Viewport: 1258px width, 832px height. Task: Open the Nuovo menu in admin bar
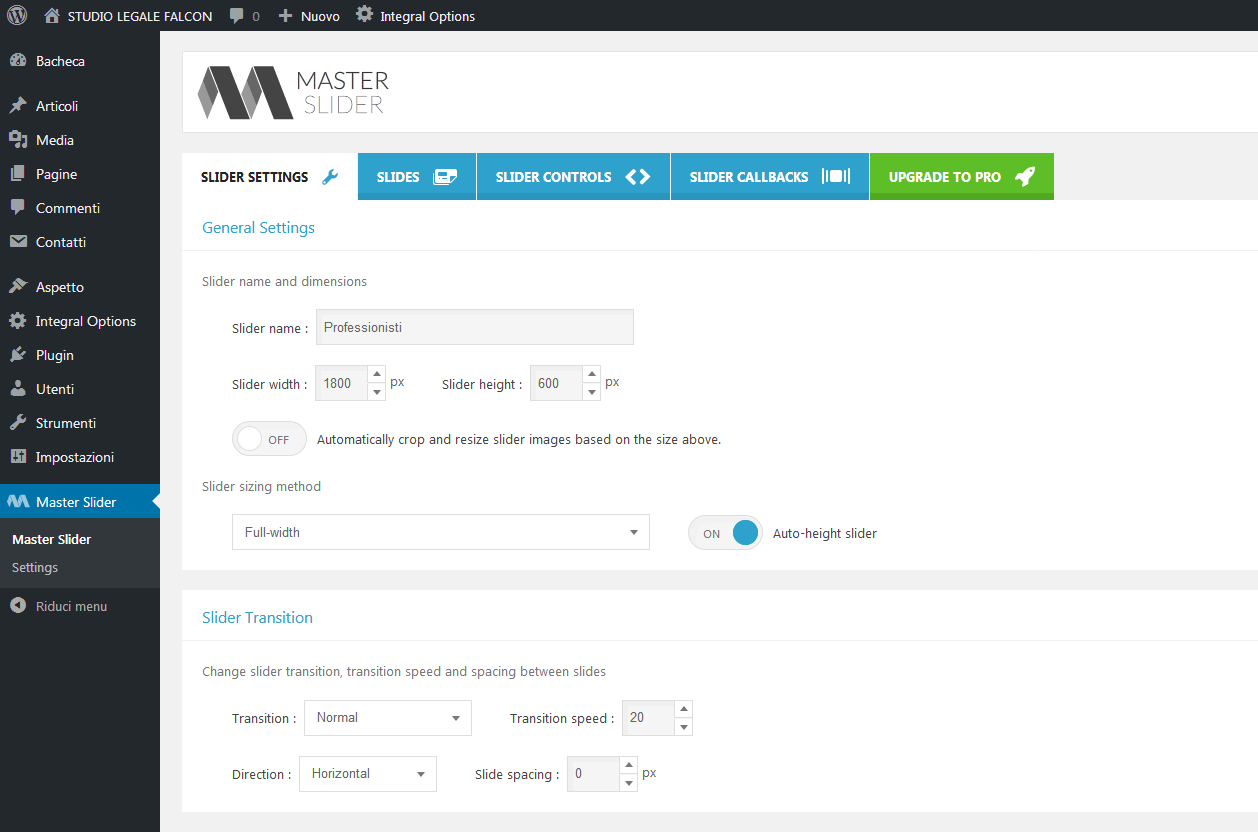click(x=309, y=16)
